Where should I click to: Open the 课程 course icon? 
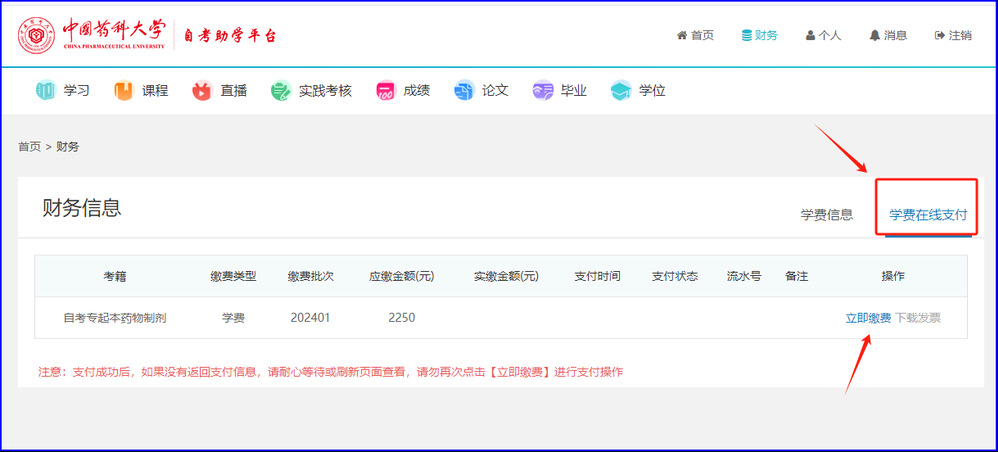coord(124,91)
